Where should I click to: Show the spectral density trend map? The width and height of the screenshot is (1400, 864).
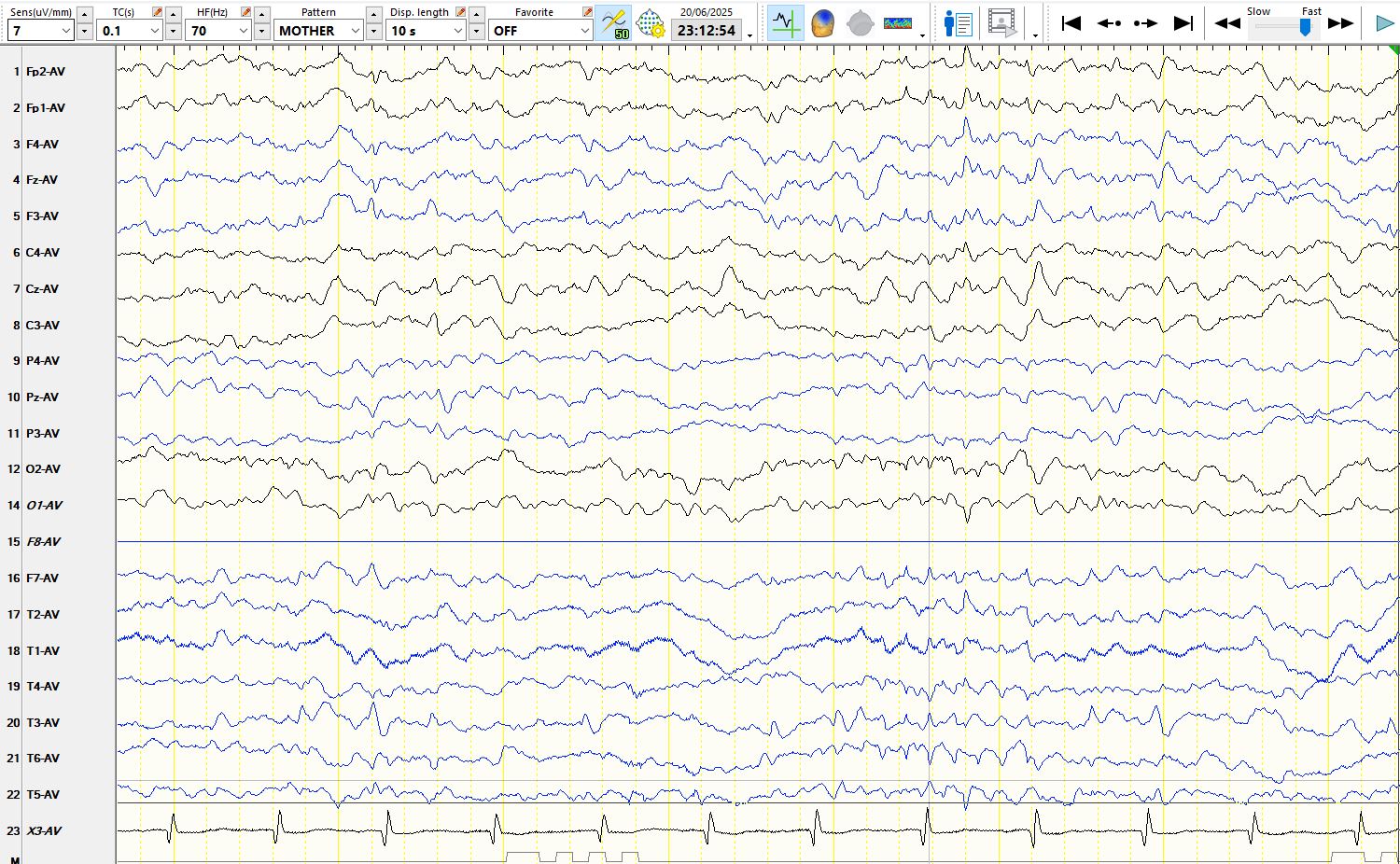coord(897,23)
